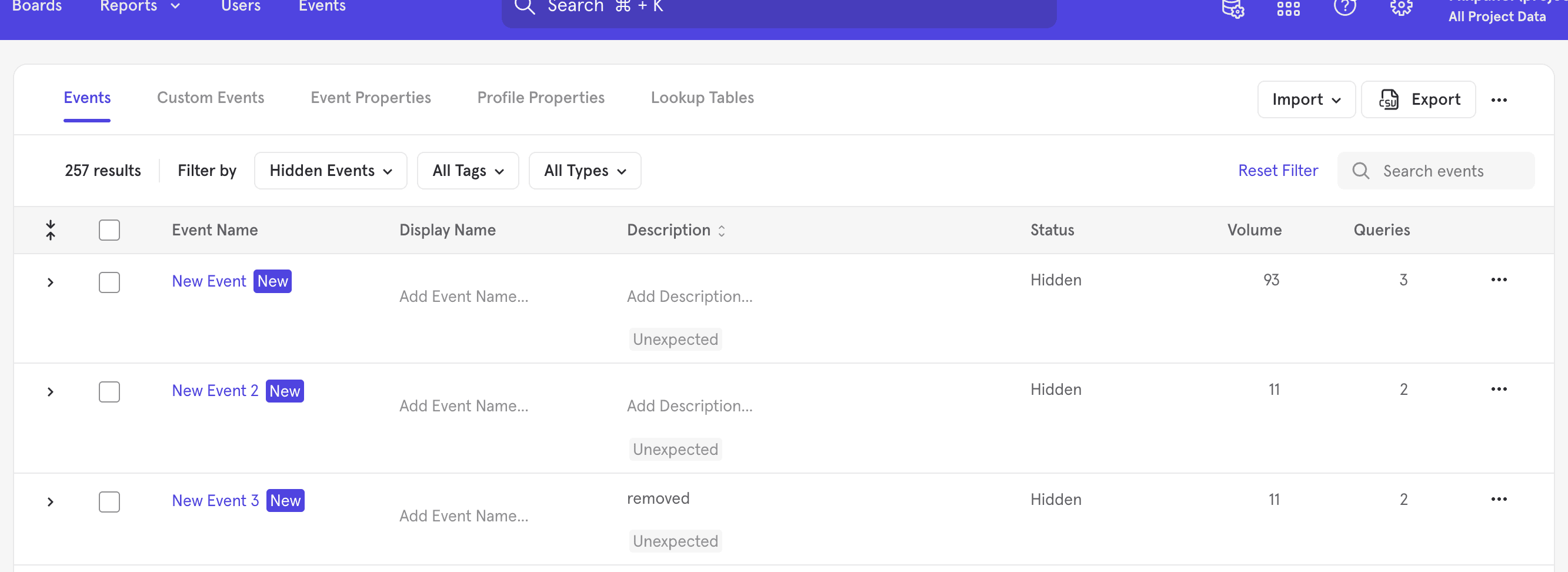
Task: Open the Hidden Events filter dropdown
Action: point(330,171)
